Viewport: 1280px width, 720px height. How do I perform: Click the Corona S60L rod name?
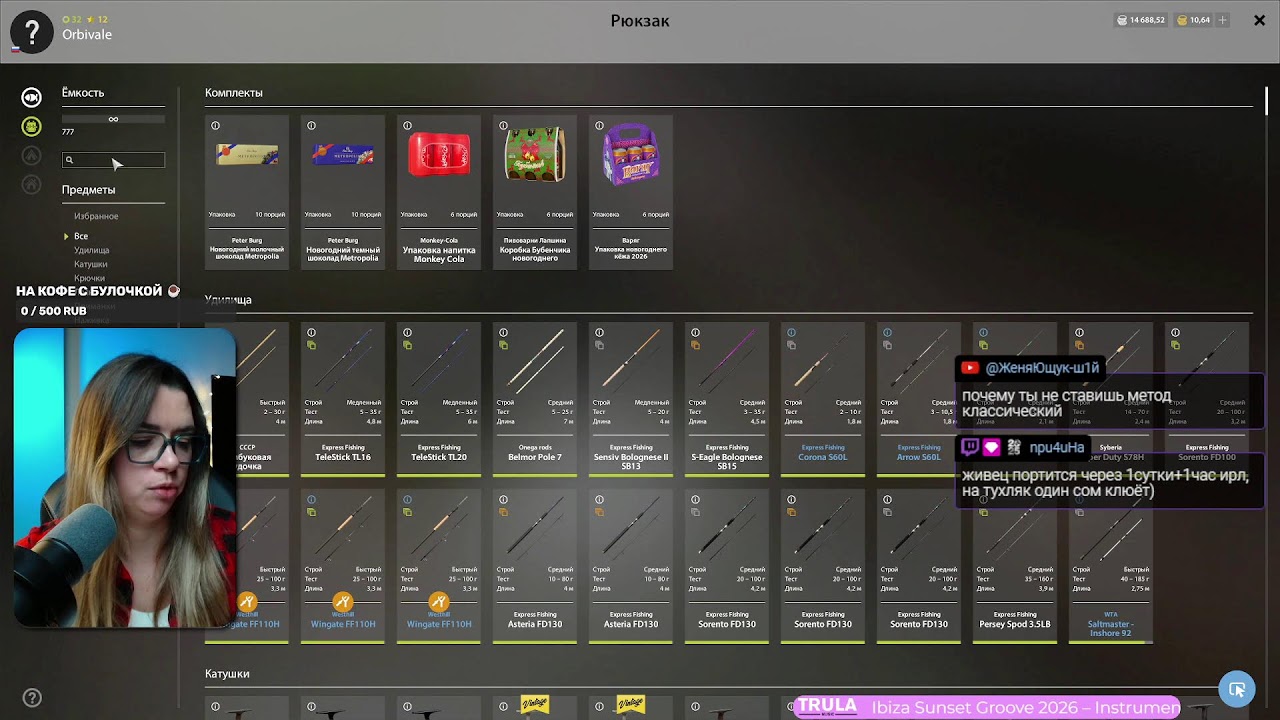(x=823, y=457)
